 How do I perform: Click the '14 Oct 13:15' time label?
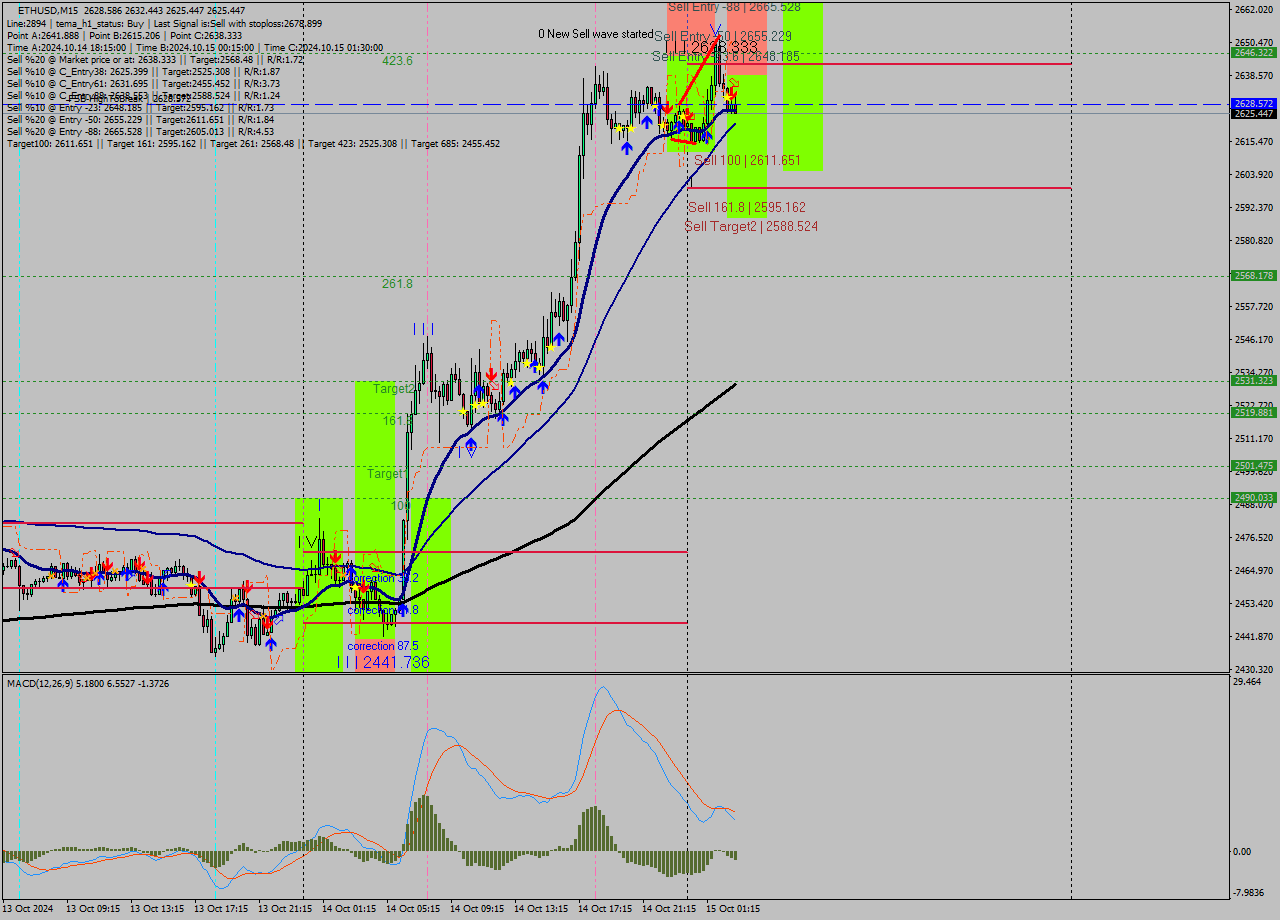(x=541, y=909)
